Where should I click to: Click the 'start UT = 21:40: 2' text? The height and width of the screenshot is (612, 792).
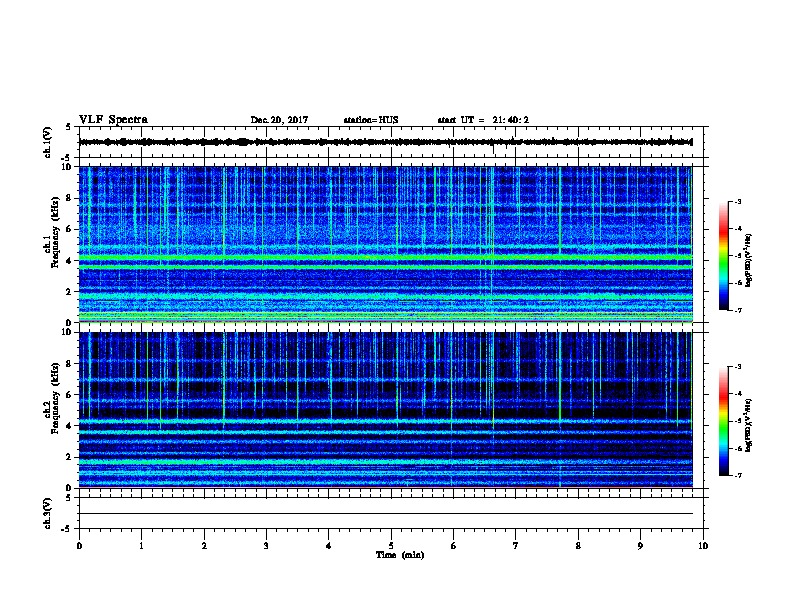tap(483, 120)
